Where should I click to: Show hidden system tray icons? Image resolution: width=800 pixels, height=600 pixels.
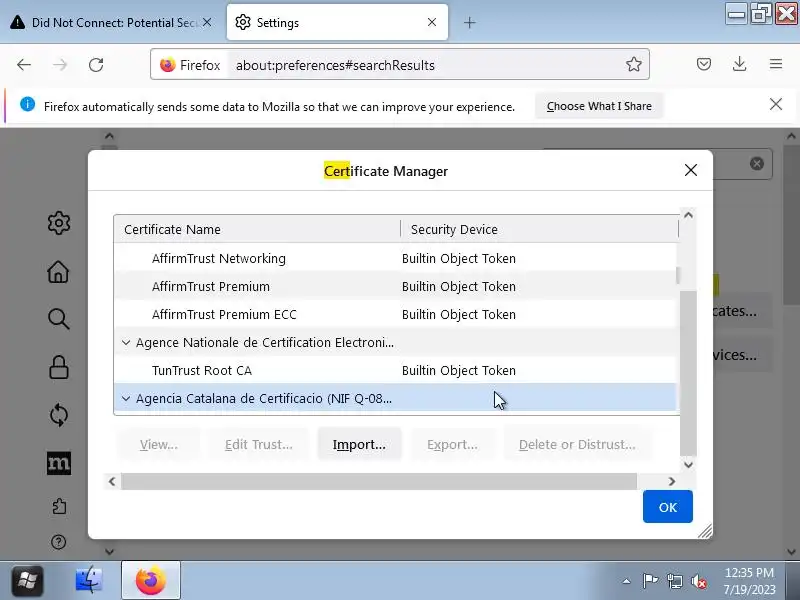coord(627,581)
